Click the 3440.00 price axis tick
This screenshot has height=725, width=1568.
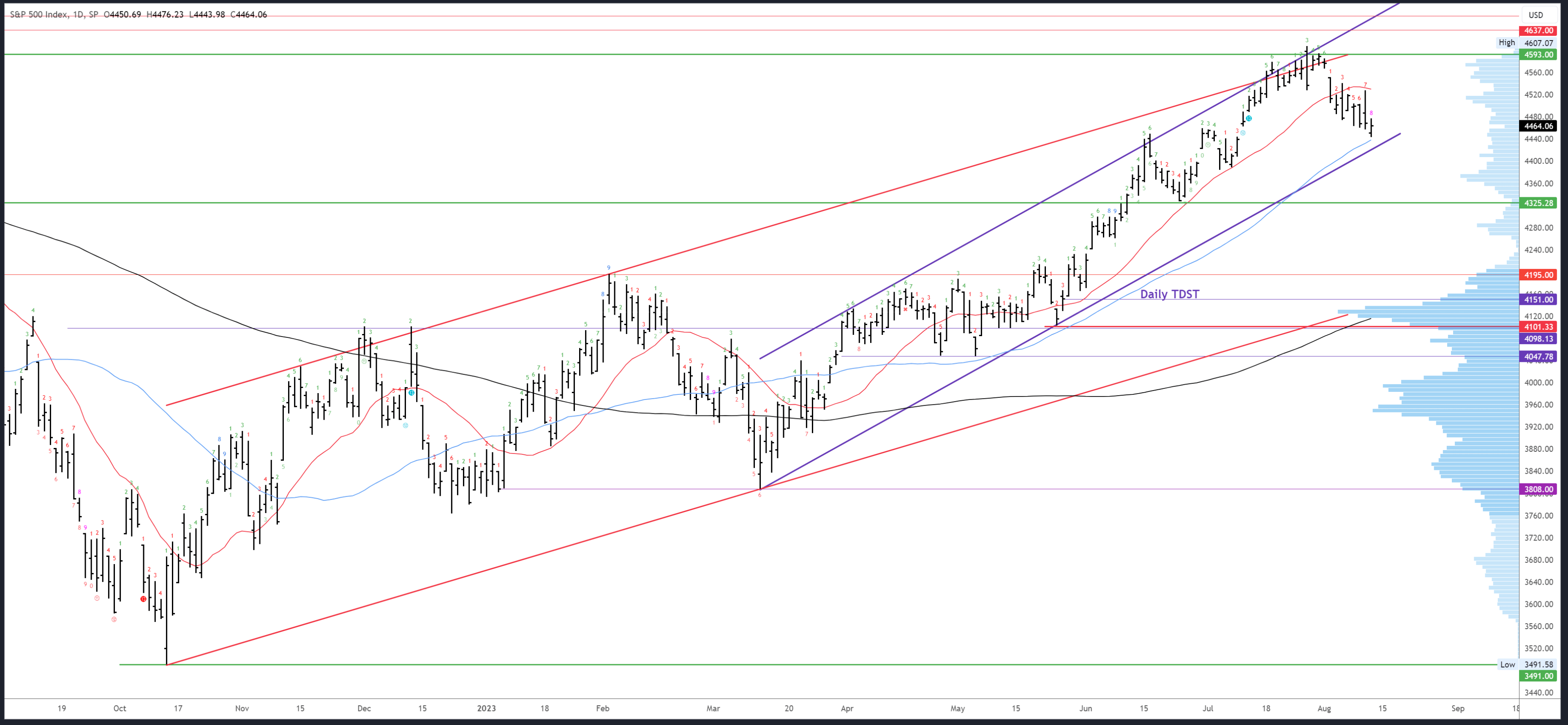click(x=1538, y=692)
